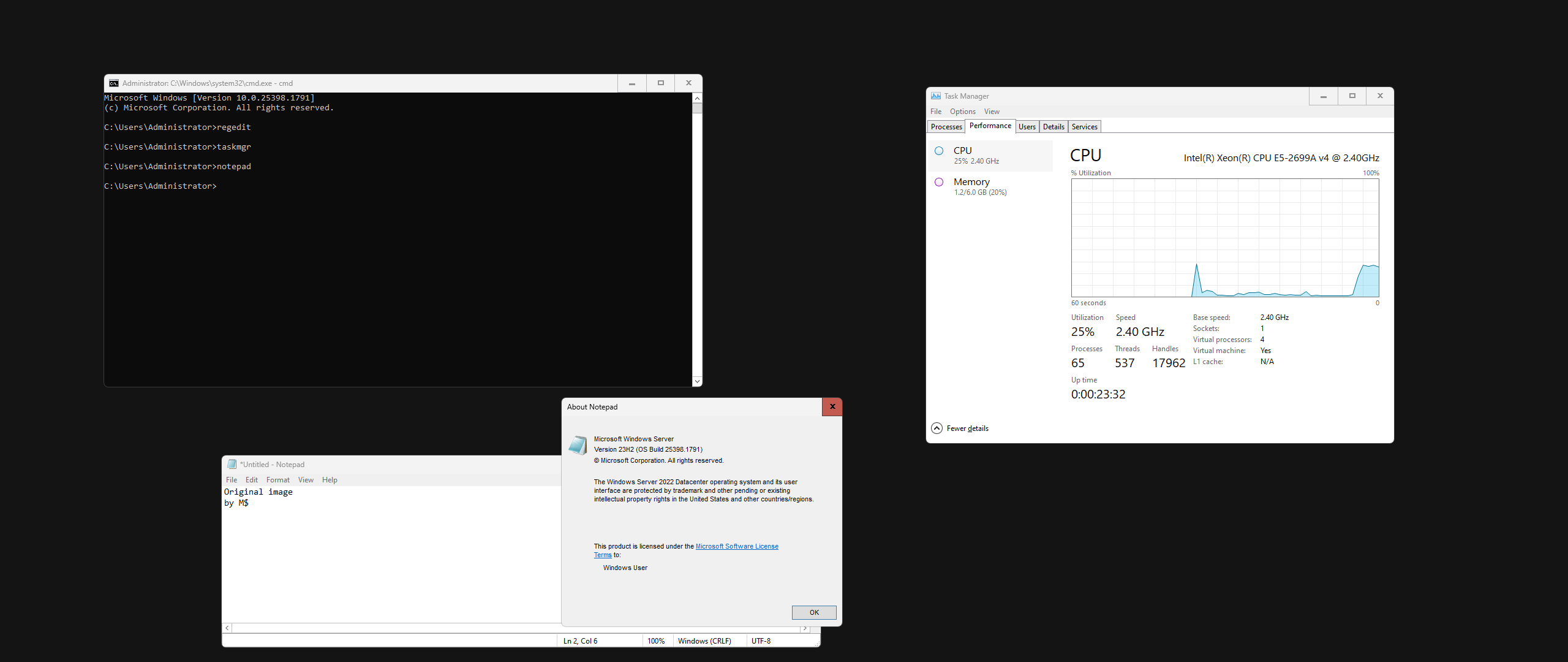
Task: Open Notepad Format menu
Action: click(x=278, y=480)
